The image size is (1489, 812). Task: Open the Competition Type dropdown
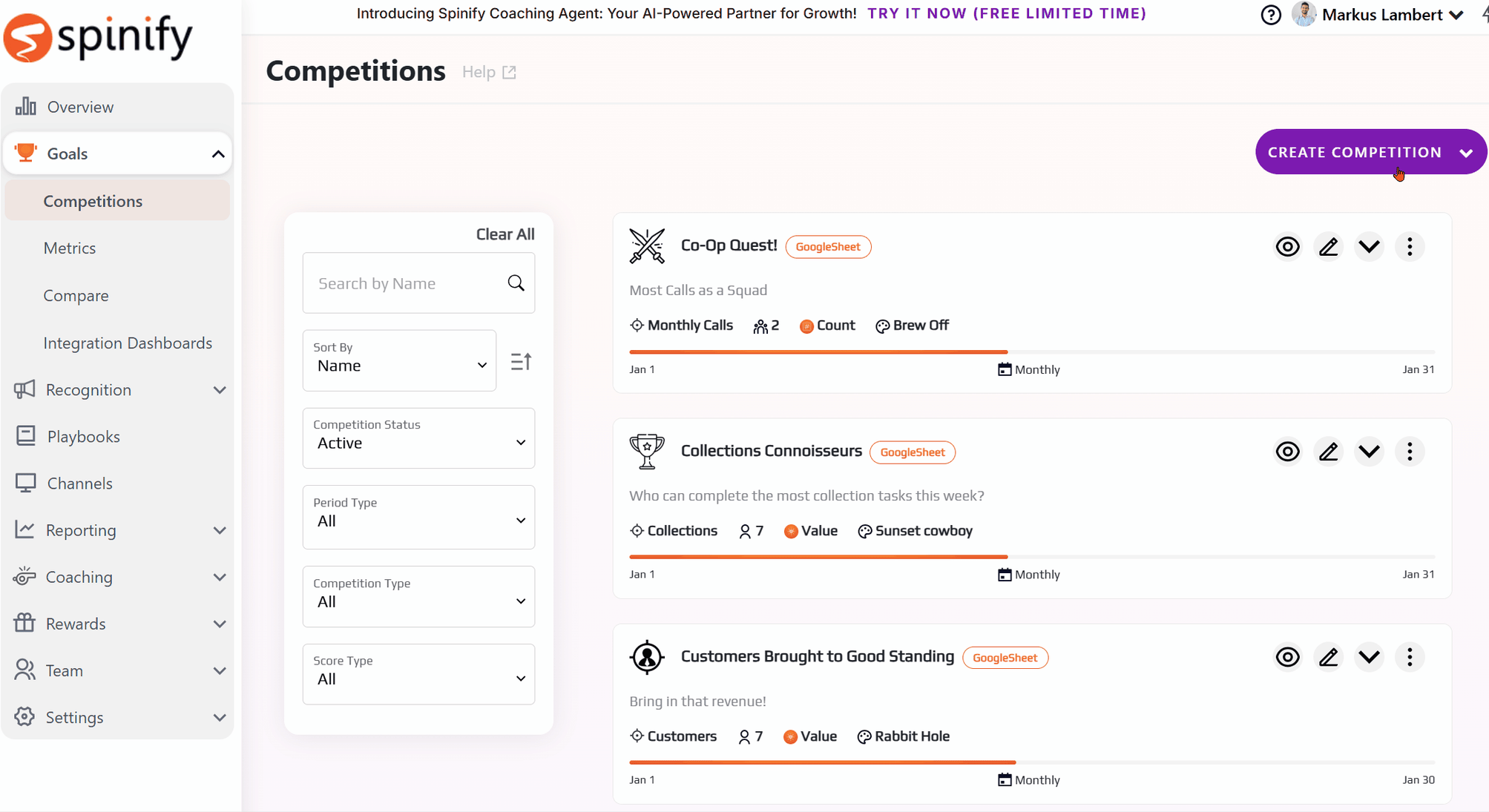(x=418, y=596)
